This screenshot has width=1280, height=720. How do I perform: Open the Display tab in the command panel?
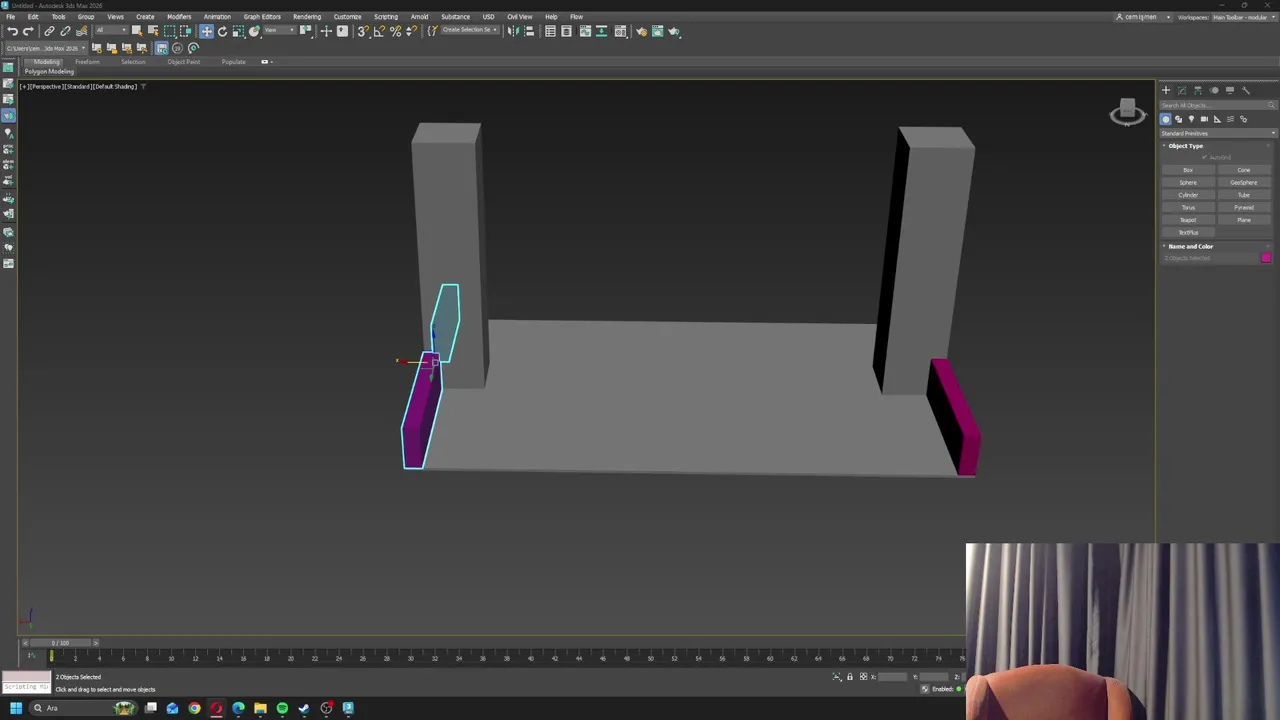tap(1230, 90)
